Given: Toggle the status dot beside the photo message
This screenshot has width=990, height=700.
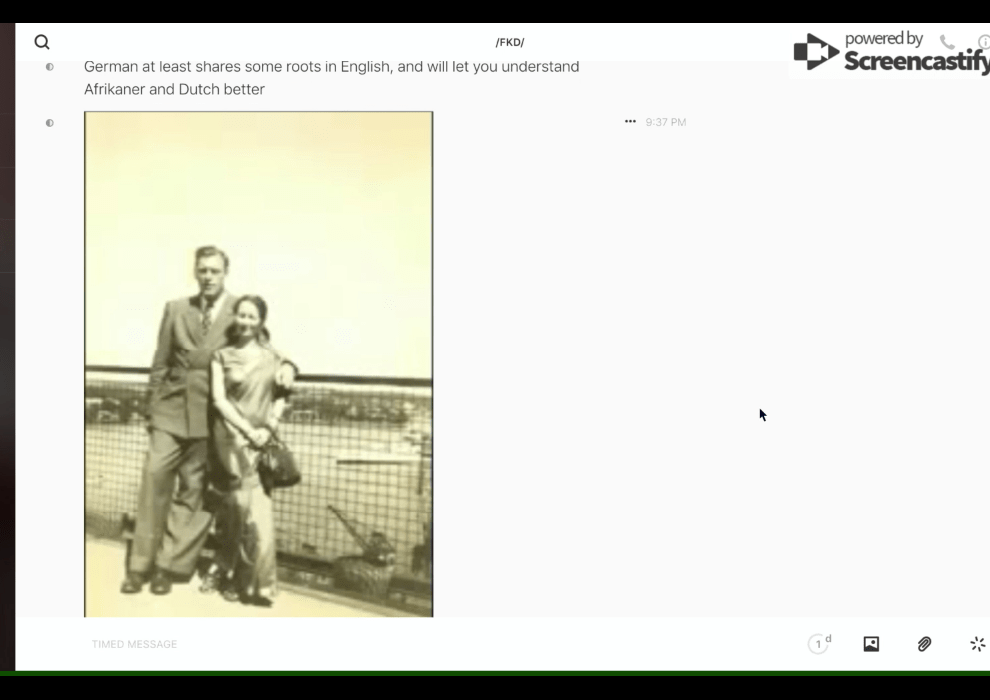Looking at the screenshot, I should [49, 123].
